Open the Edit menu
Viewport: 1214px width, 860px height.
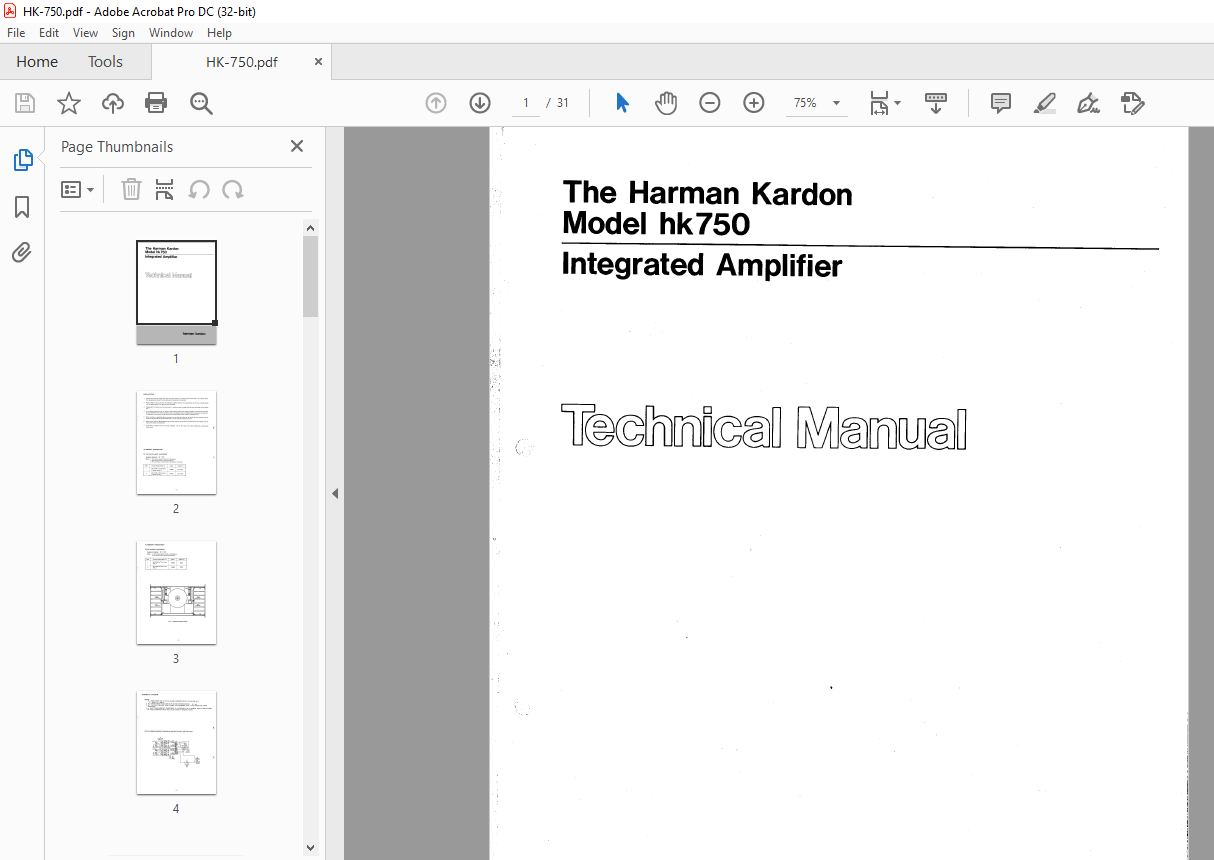coord(49,33)
